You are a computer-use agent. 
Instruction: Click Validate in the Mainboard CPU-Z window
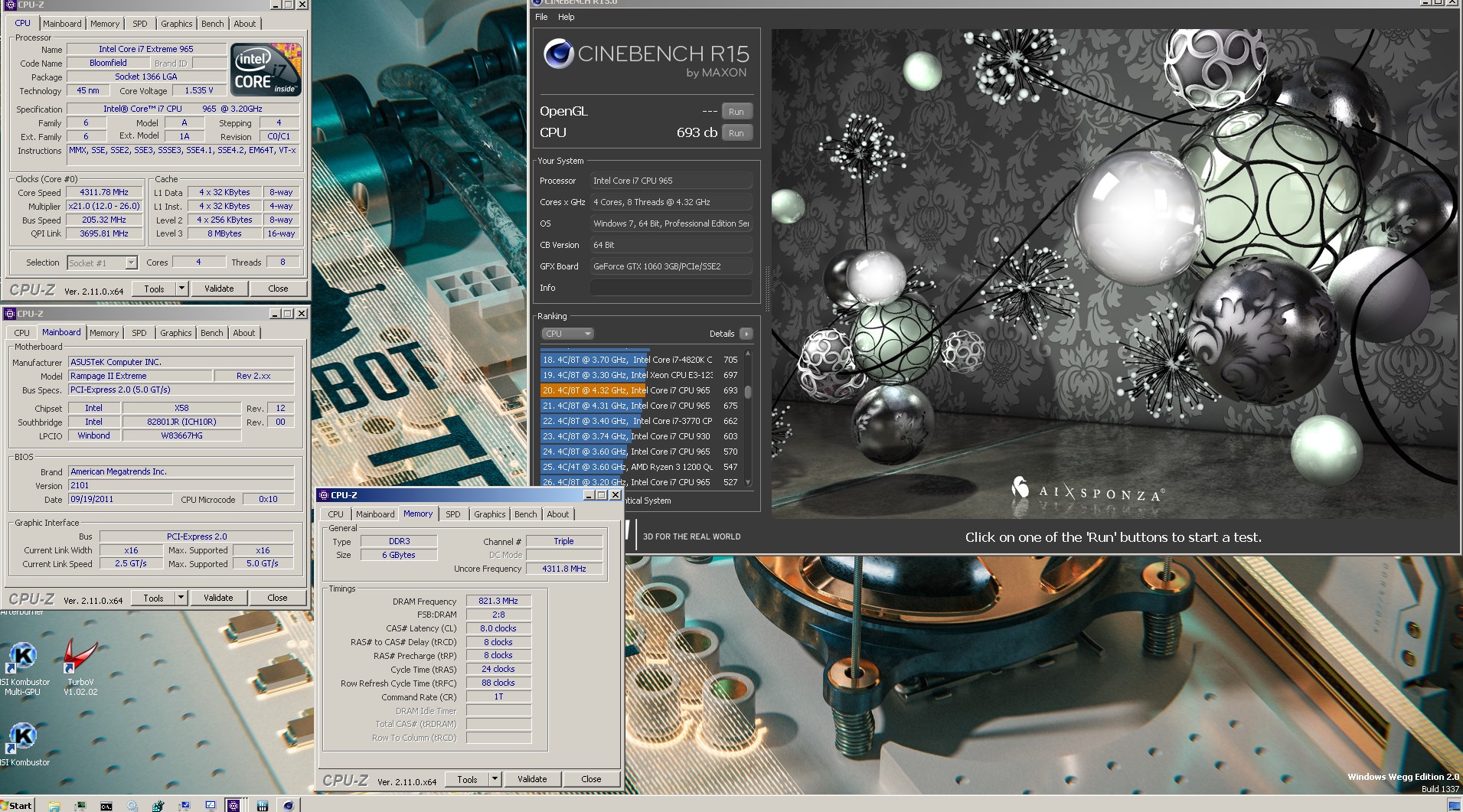[218, 598]
